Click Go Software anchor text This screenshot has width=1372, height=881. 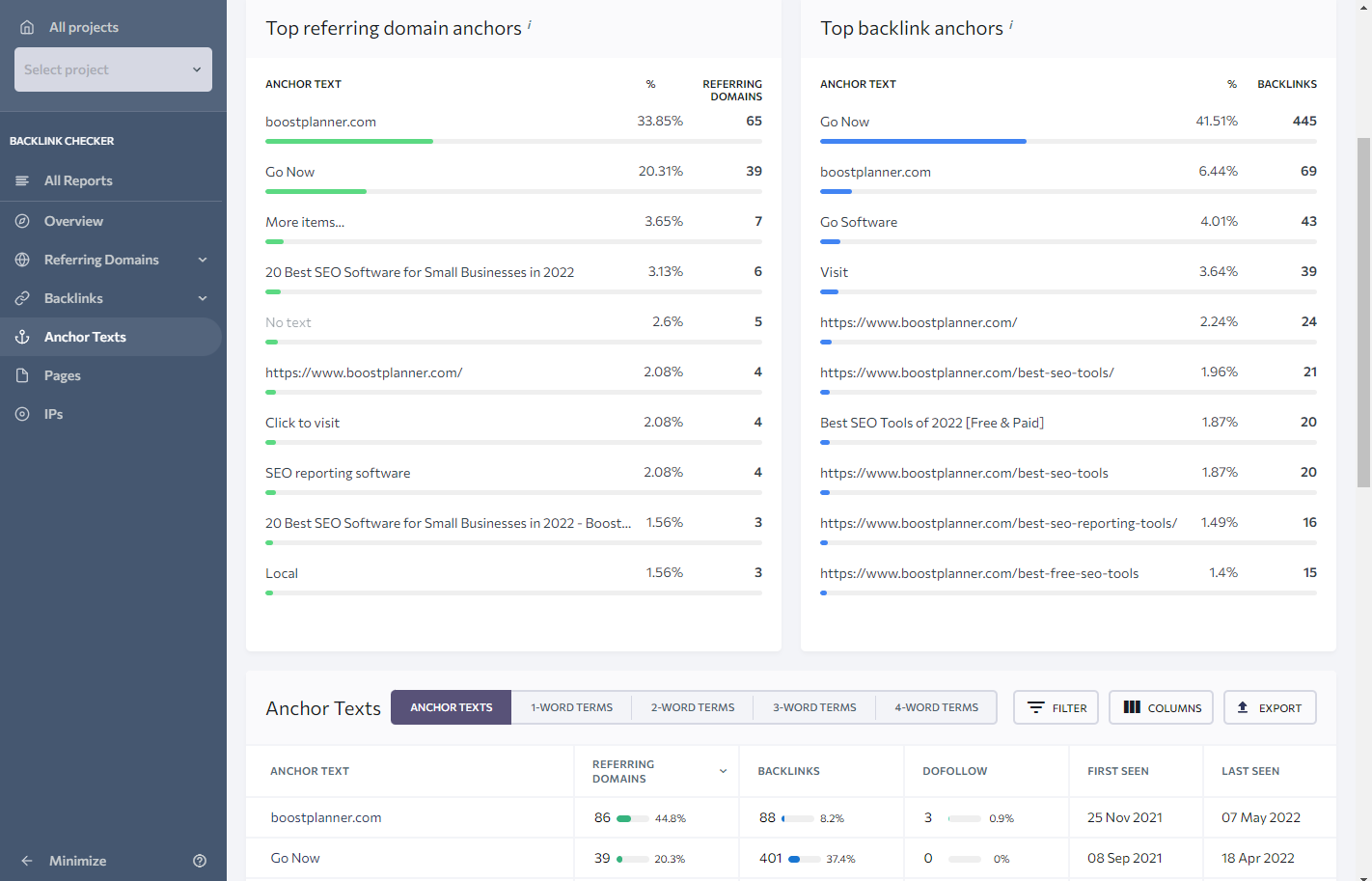[859, 222]
